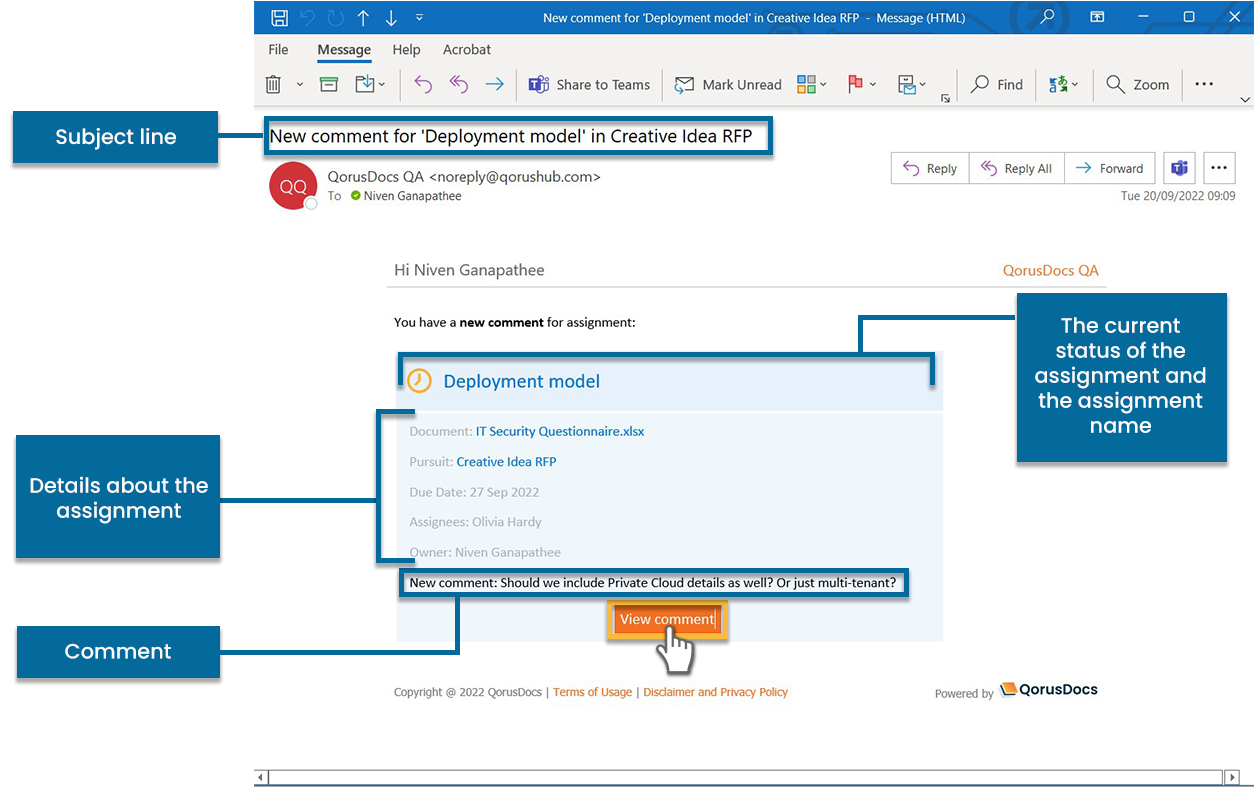Open the File menu
The width and height of the screenshot is (1254, 788).
click(278, 49)
